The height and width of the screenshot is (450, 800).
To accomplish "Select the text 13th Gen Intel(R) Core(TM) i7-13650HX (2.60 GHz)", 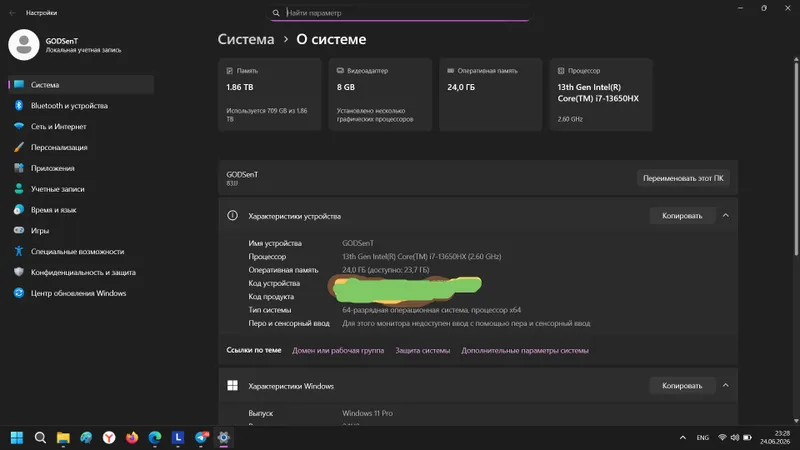I will (421, 257).
